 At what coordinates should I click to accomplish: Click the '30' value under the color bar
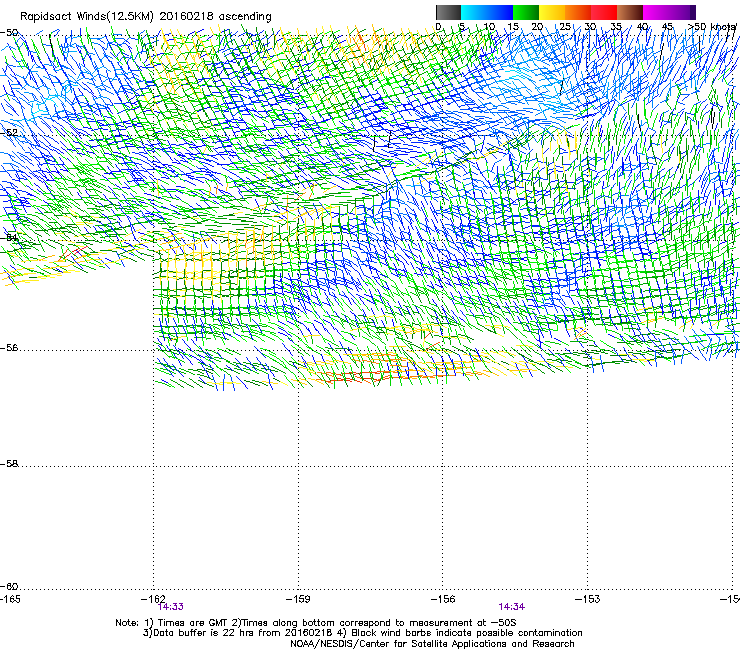click(x=590, y=27)
